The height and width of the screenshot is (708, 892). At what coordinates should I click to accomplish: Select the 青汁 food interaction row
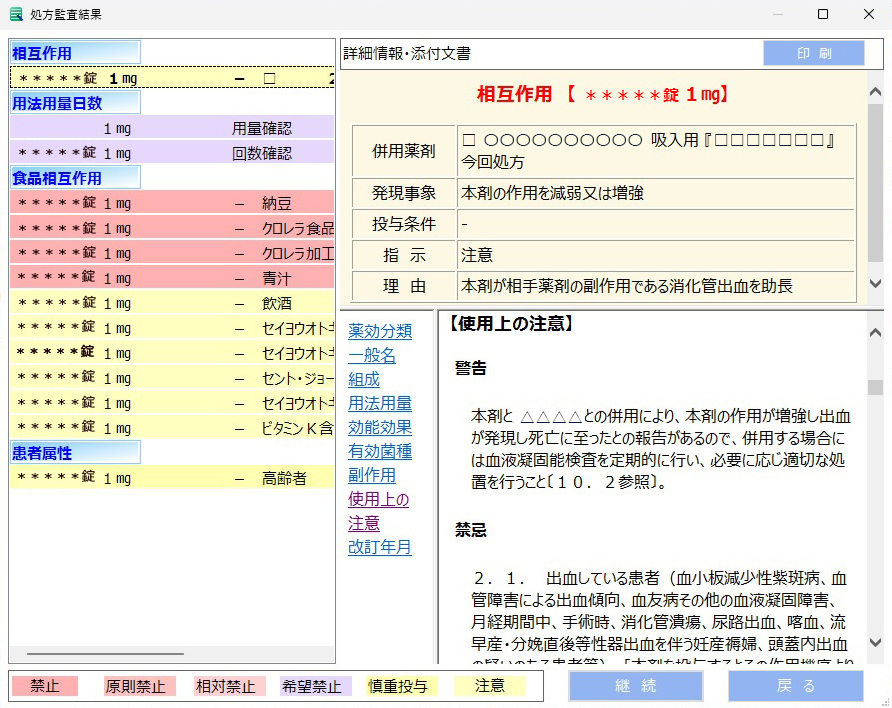point(172,278)
